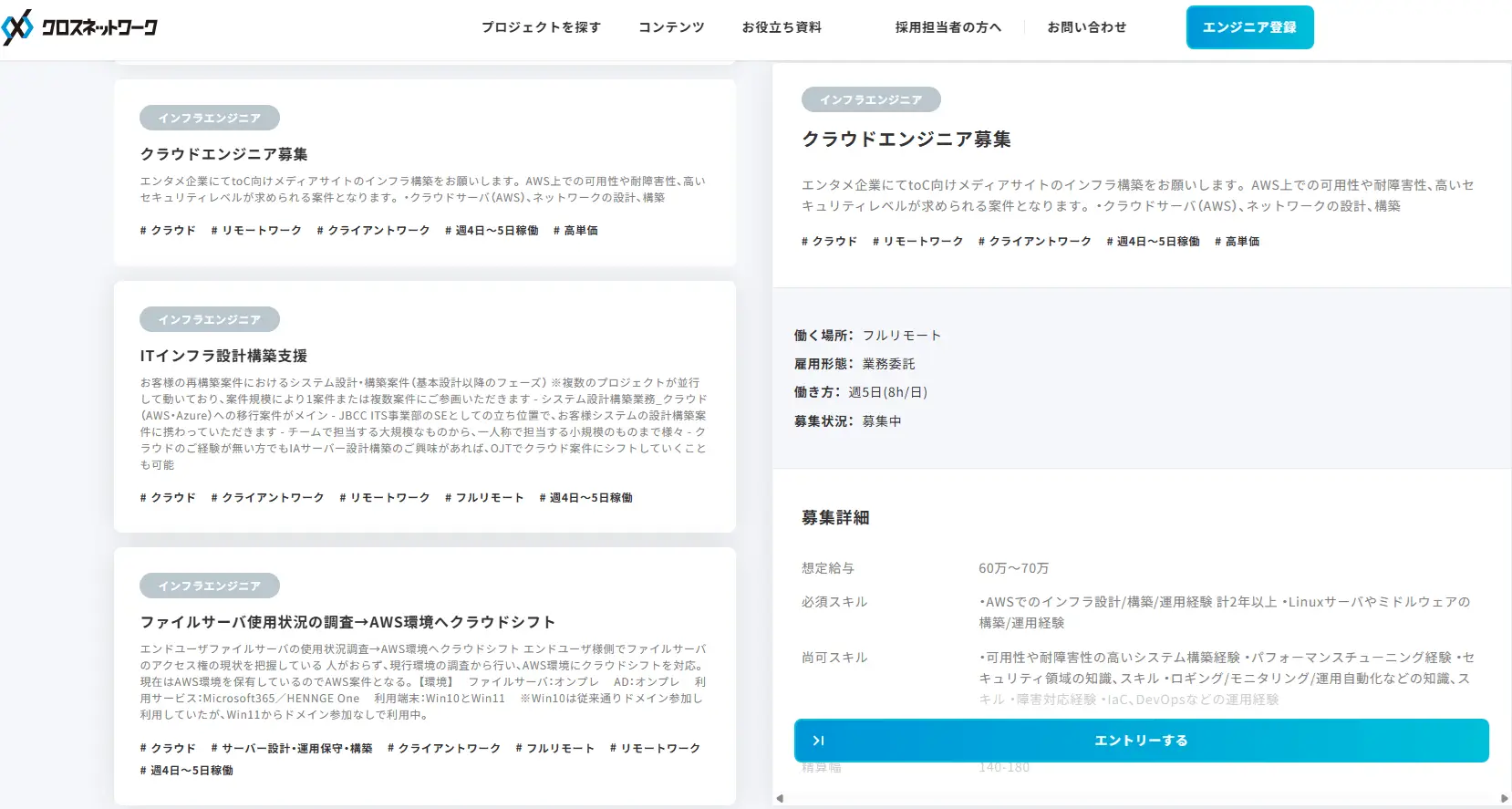1512x809 pixels.
Task: Click the 募集状況: 募集中 line
Action: 847,421
